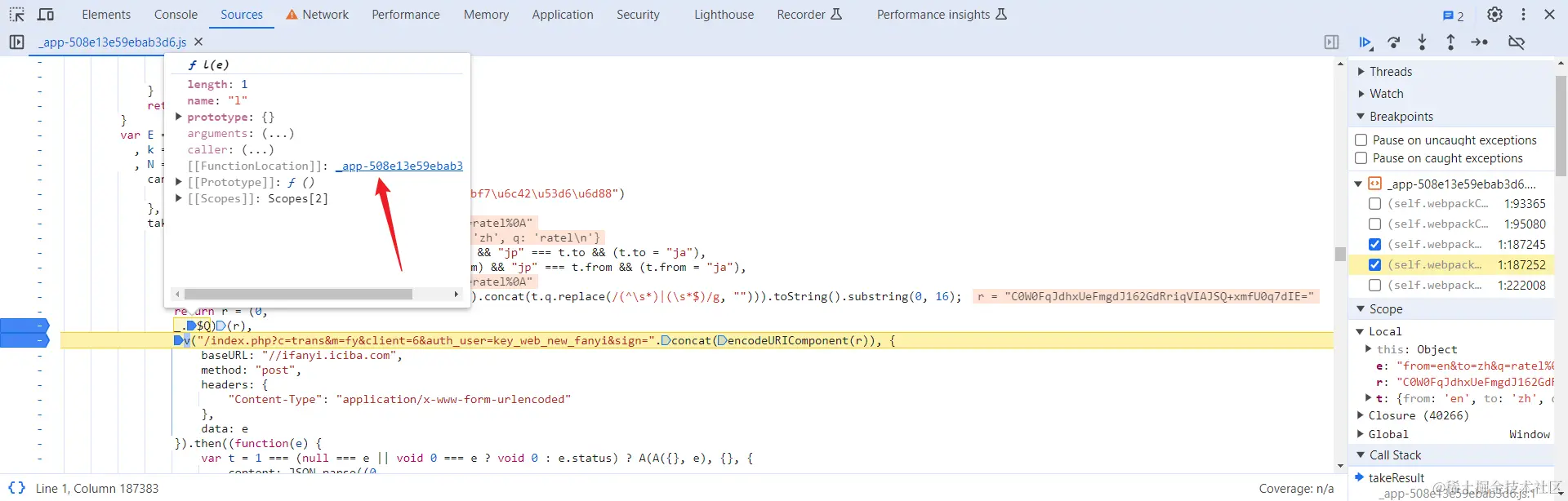Screen dimensions: 1568x501
Task: Step over next function call
Action: (x=1394, y=42)
